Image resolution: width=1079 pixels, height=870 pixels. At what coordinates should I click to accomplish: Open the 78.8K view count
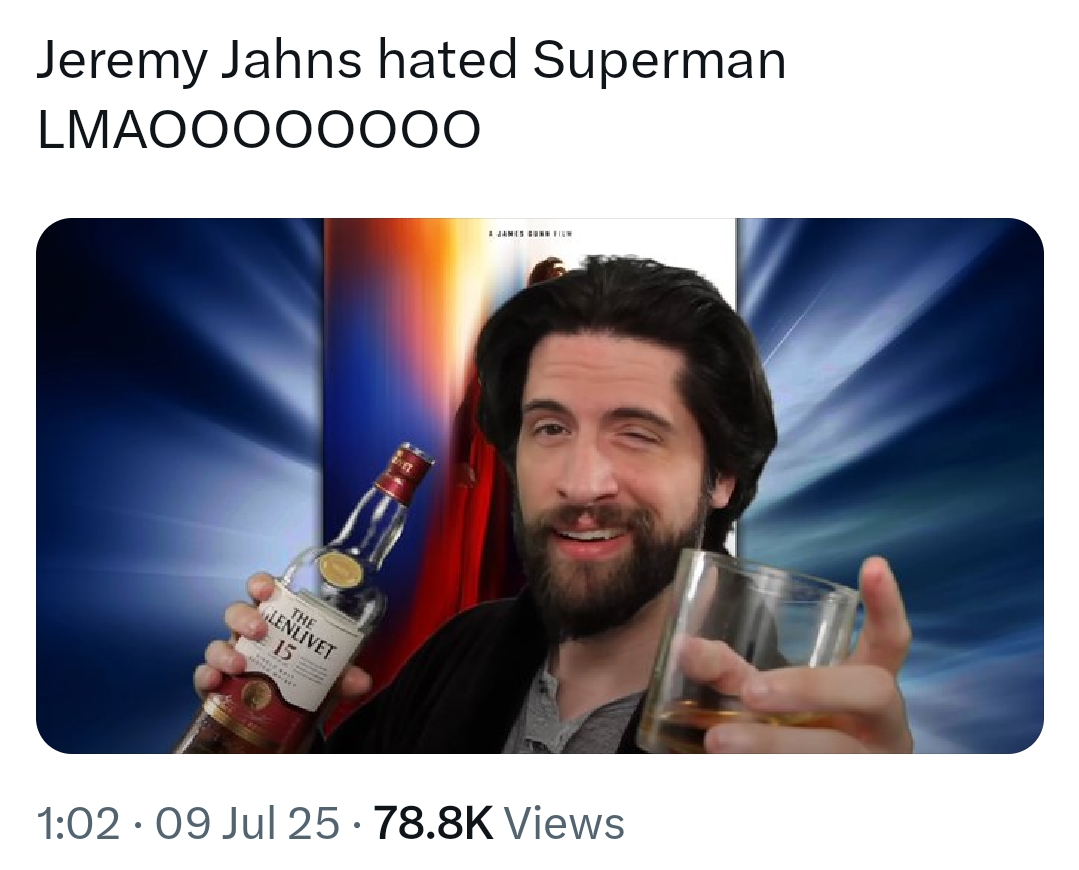[x=435, y=824]
